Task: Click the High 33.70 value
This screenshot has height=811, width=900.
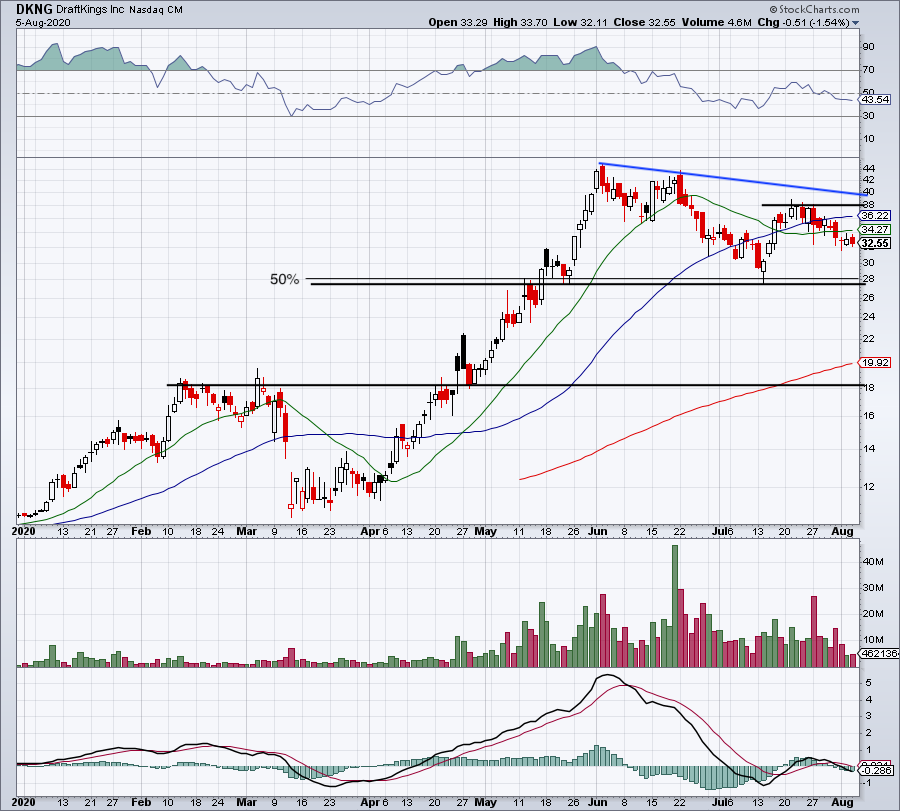Action: coord(520,22)
